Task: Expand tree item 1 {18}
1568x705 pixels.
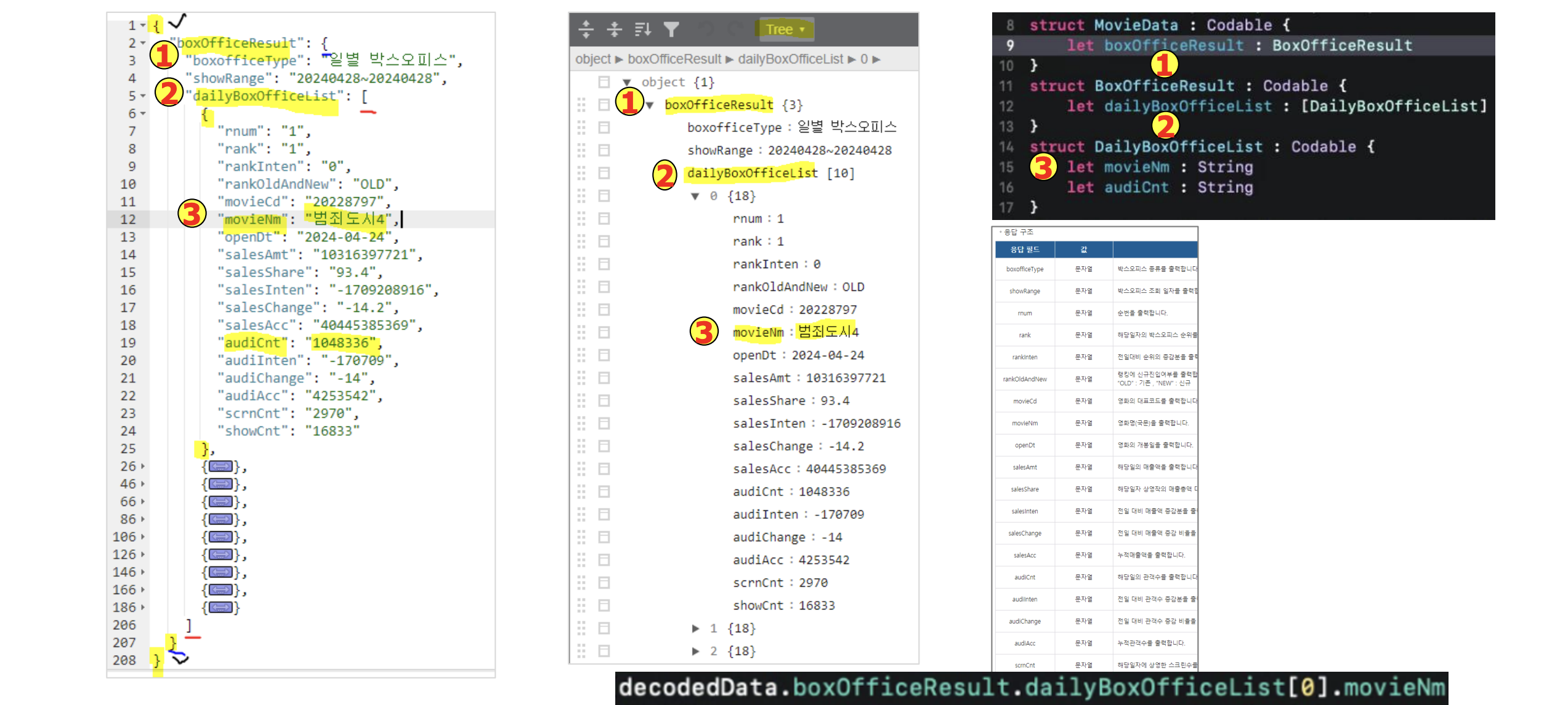Action: coord(695,629)
